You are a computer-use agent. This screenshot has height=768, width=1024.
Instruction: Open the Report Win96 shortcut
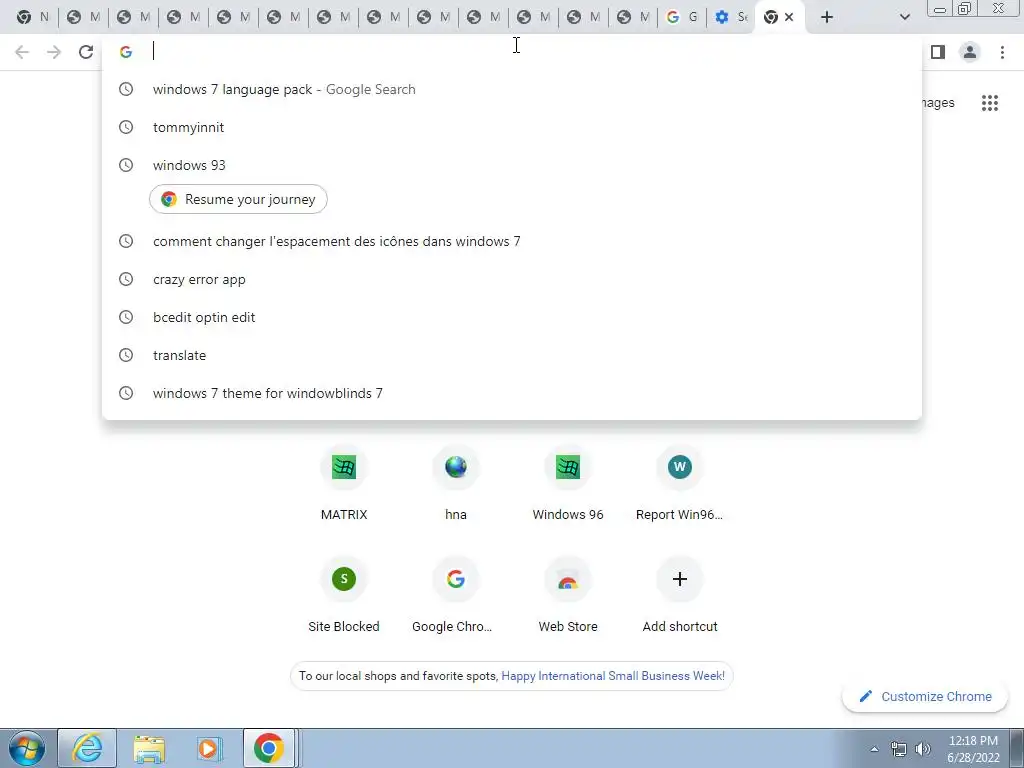coord(680,483)
